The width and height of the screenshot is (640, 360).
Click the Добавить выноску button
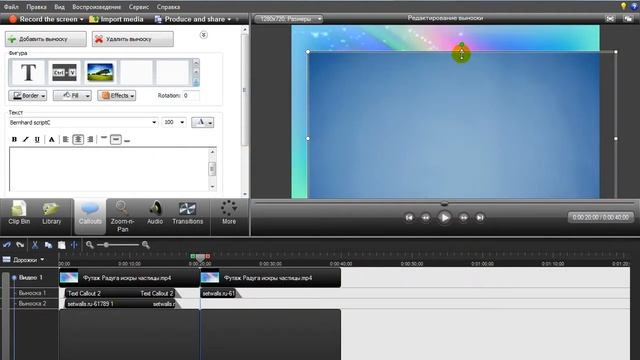coord(46,39)
